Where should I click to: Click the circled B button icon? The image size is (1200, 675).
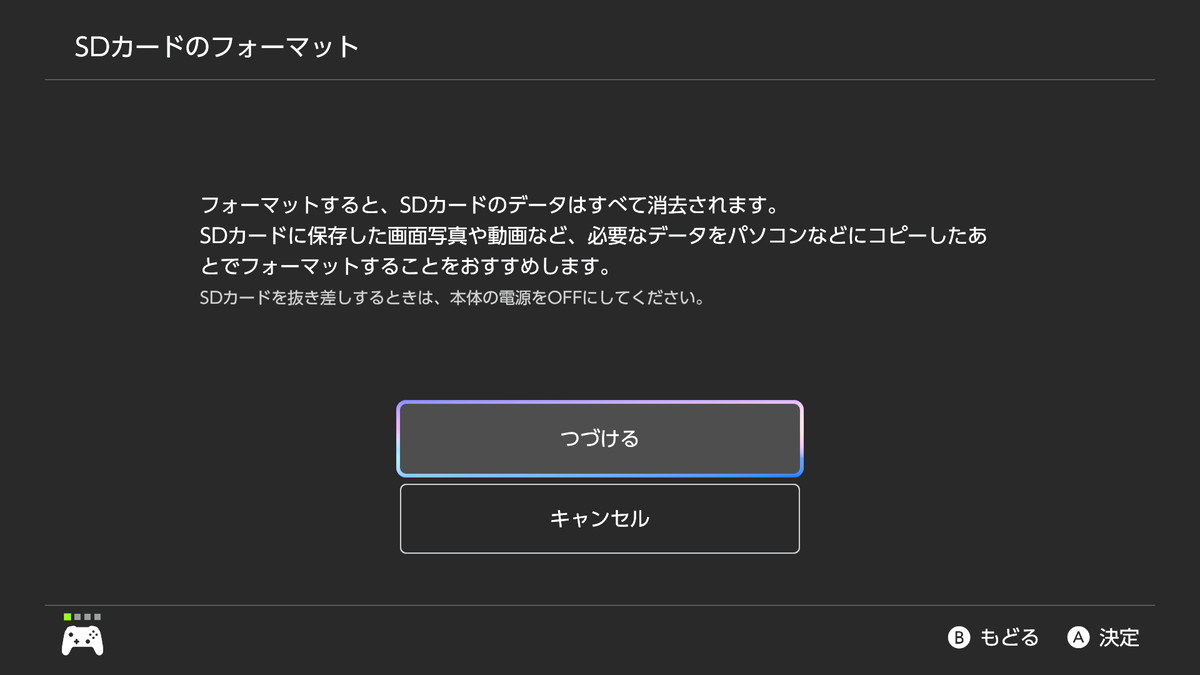959,637
